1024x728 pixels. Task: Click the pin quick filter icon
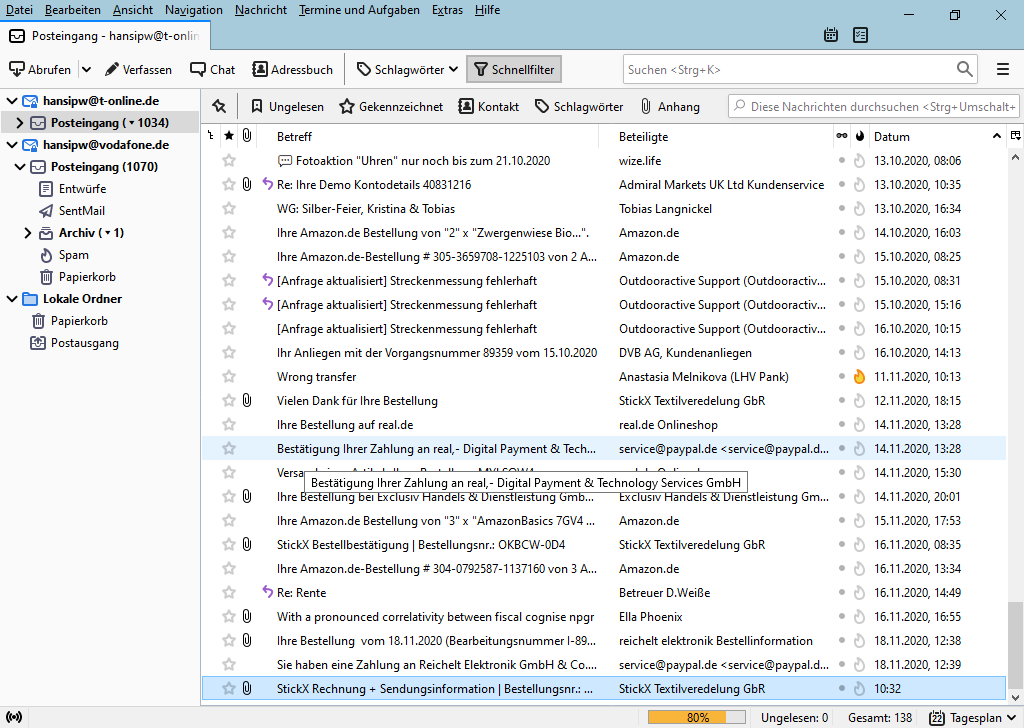pos(219,106)
